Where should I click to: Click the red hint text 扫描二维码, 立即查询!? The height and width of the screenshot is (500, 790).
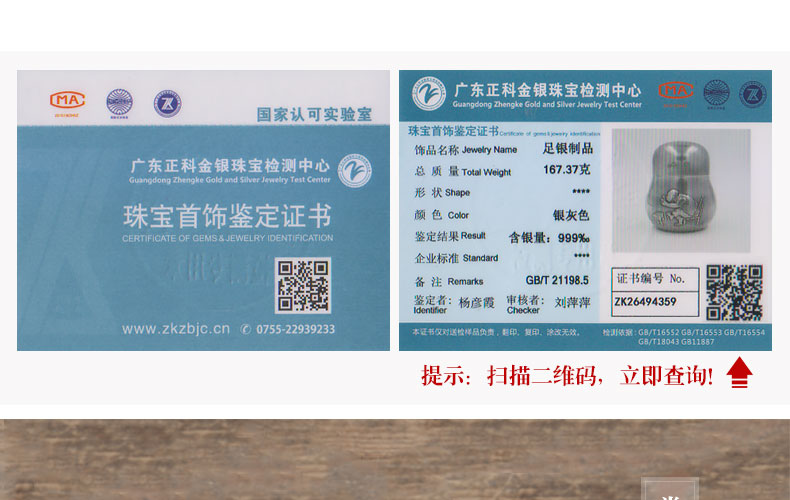click(600, 376)
